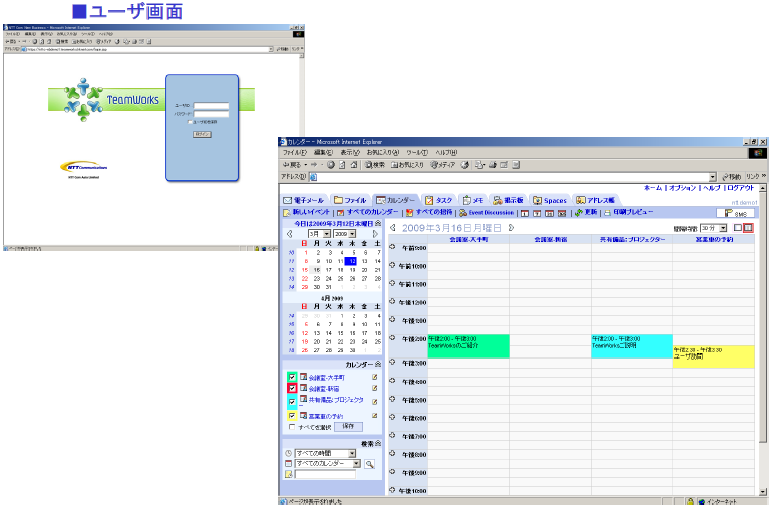Click the SMS button
Viewport: 772px width, 507px height.
tap(736, 214)
